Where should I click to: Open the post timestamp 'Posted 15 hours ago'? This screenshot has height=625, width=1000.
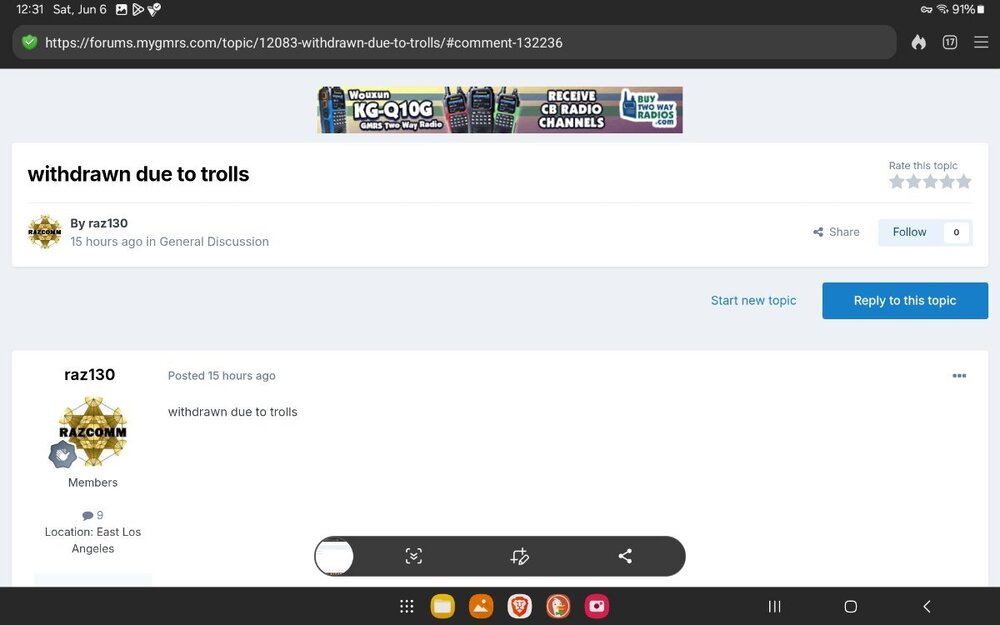[x=221, y=376]
